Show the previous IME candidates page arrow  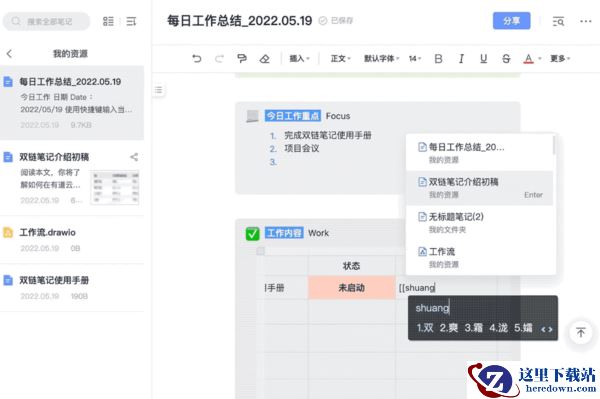[x=543, y=329]
